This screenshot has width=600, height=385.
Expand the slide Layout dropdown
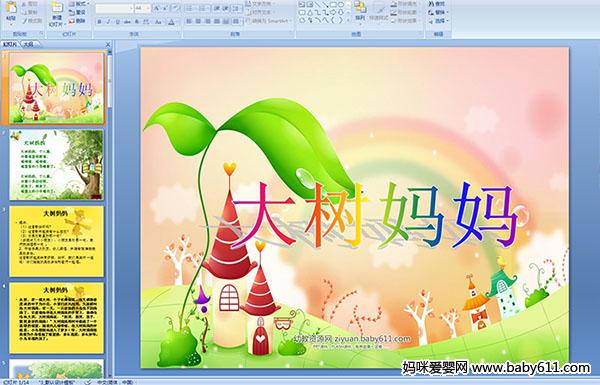click(x=79, y=4)
